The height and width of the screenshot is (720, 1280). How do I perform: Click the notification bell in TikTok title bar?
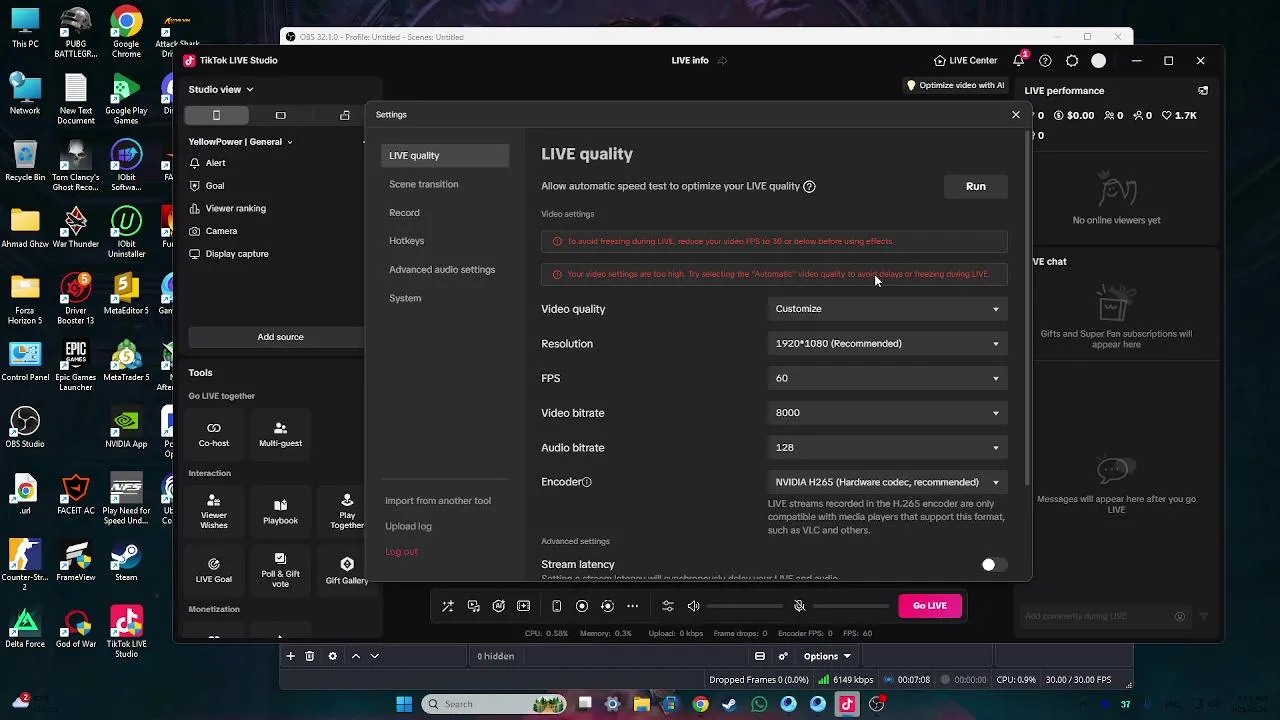[x=1018, y=61]
